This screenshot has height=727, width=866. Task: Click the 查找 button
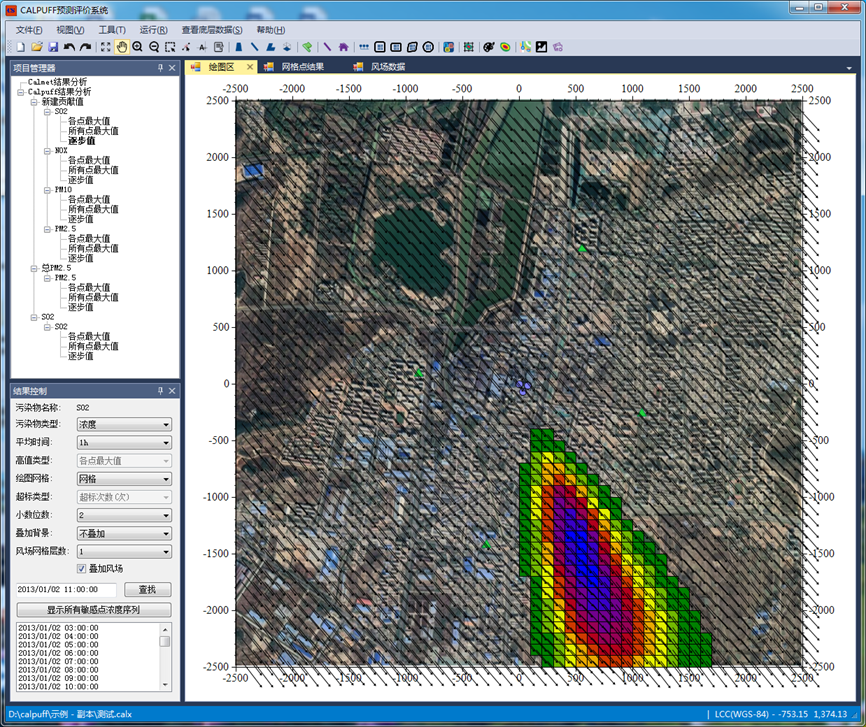click(x=147, y=590)
